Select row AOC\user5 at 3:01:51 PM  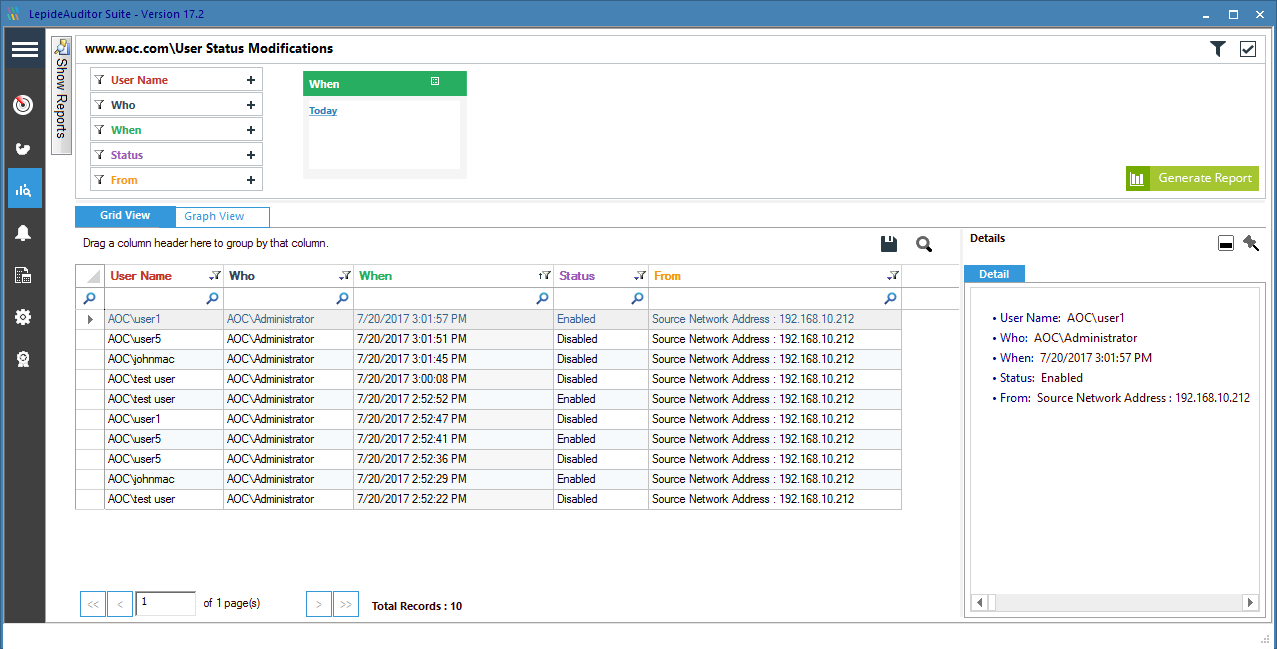pyautogui.click(x=488, y=339)
